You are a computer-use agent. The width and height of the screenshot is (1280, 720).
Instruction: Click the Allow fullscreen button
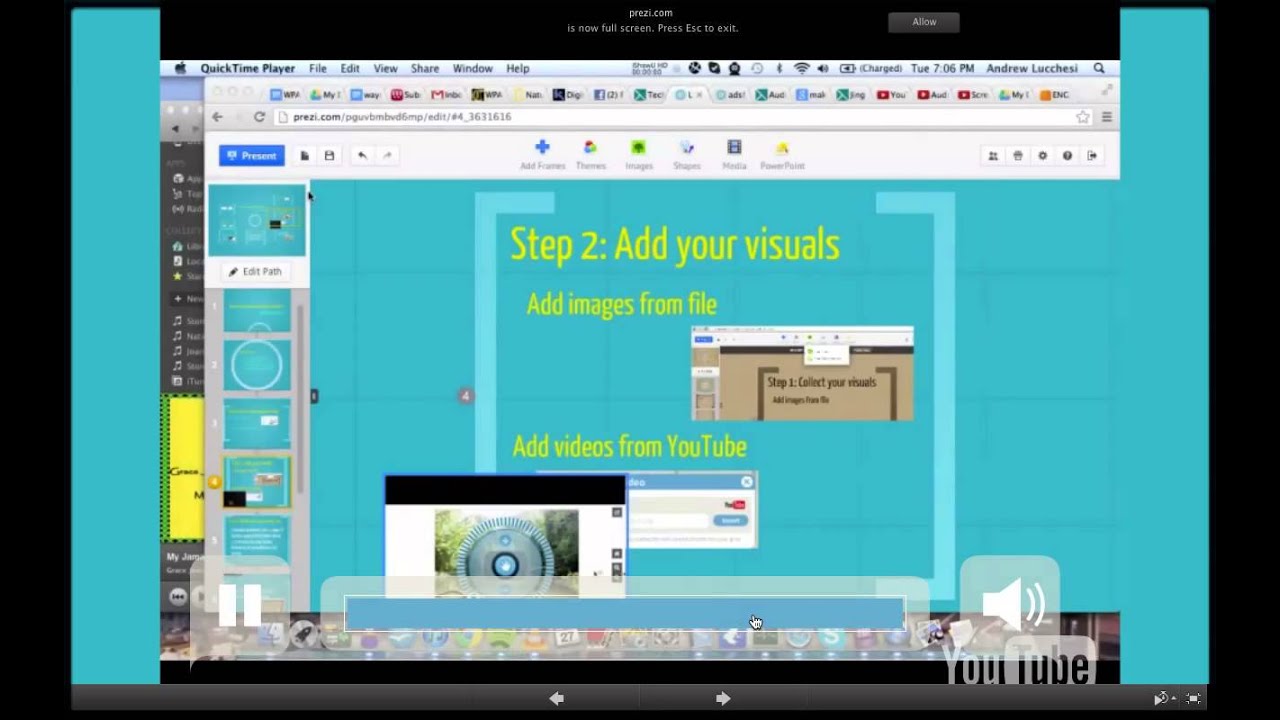click(924, 22)
